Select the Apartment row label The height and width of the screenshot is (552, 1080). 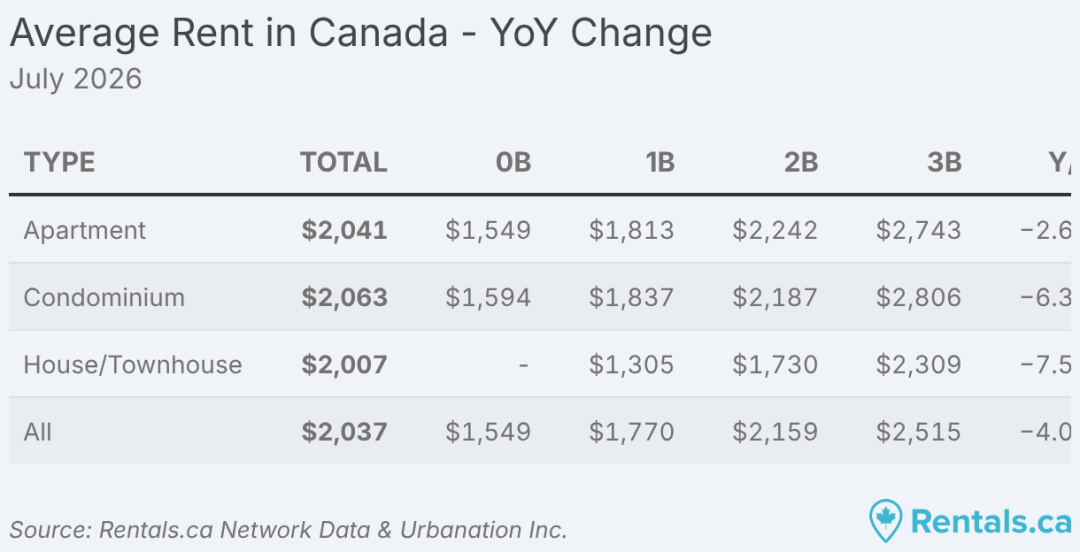coord(85,230)
